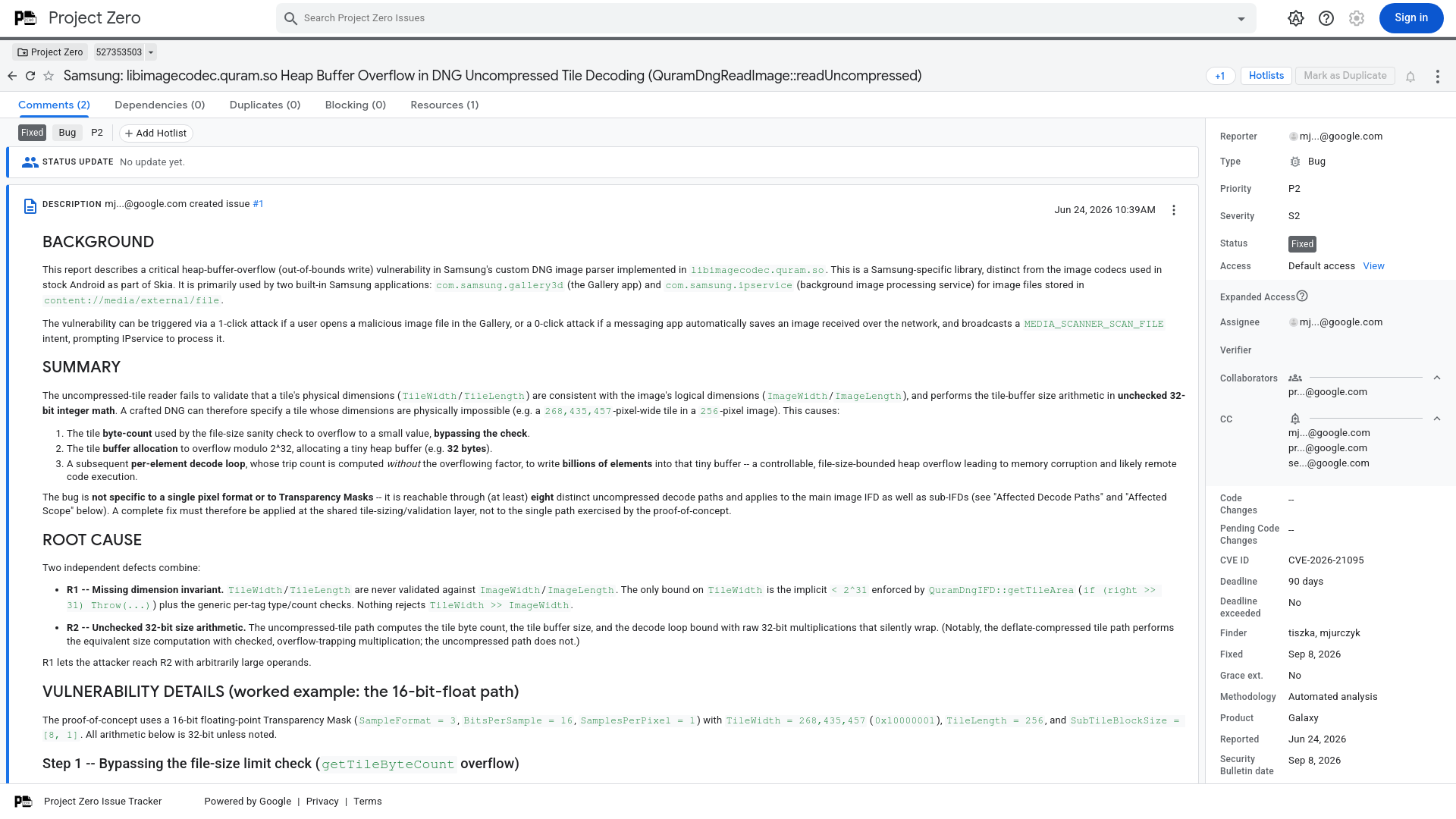Click Mark as Duplicate button

[1345, 76]
